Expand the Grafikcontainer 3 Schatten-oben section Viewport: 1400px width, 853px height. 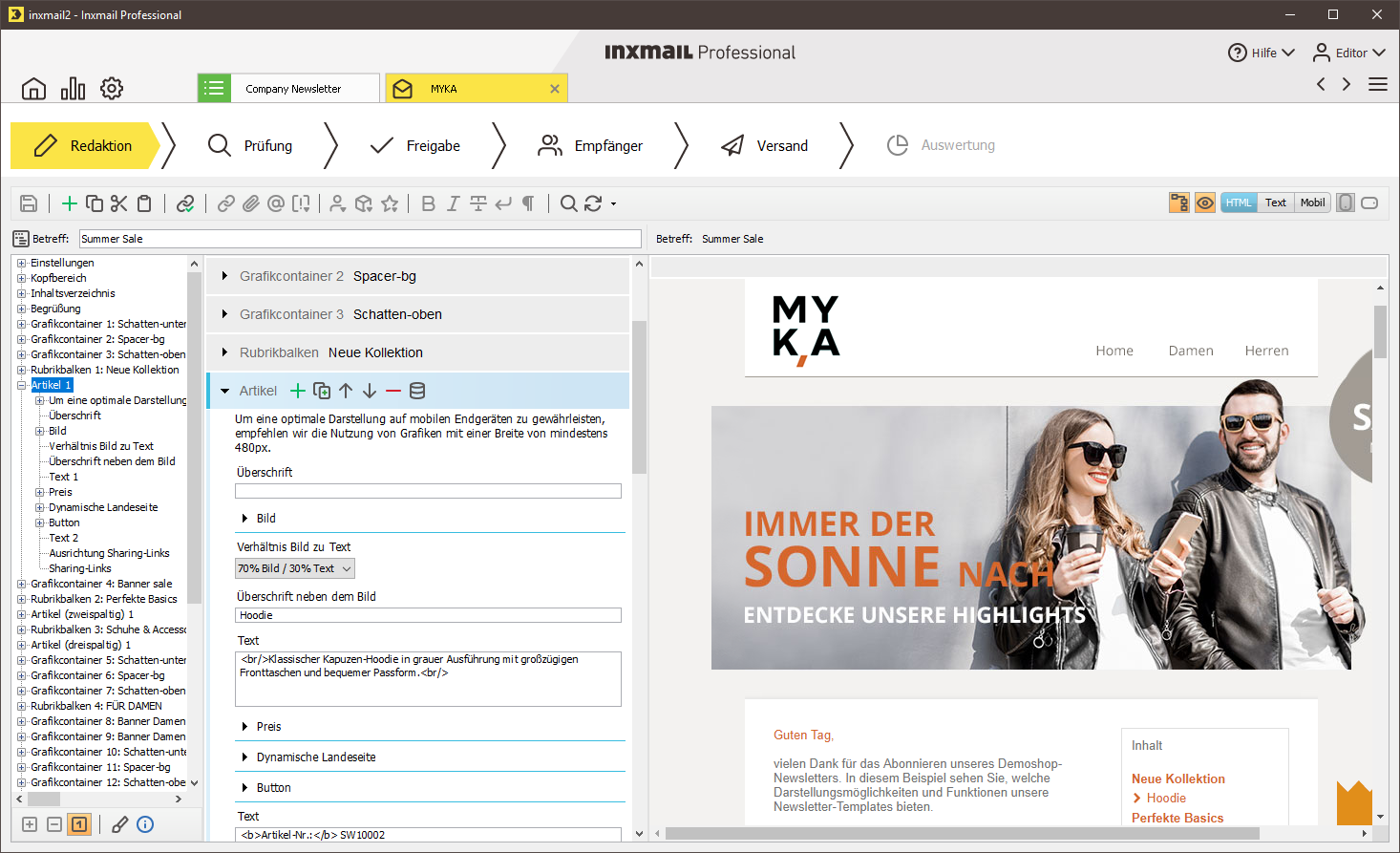click(224, 314)
